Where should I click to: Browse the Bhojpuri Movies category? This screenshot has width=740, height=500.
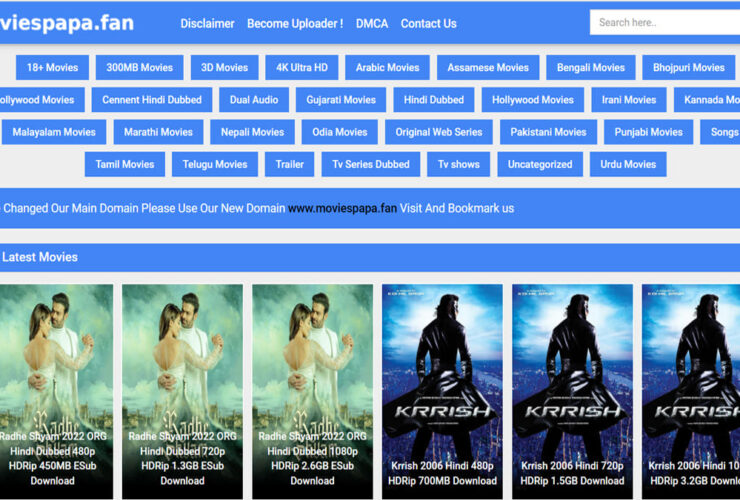tap(689, 68)
